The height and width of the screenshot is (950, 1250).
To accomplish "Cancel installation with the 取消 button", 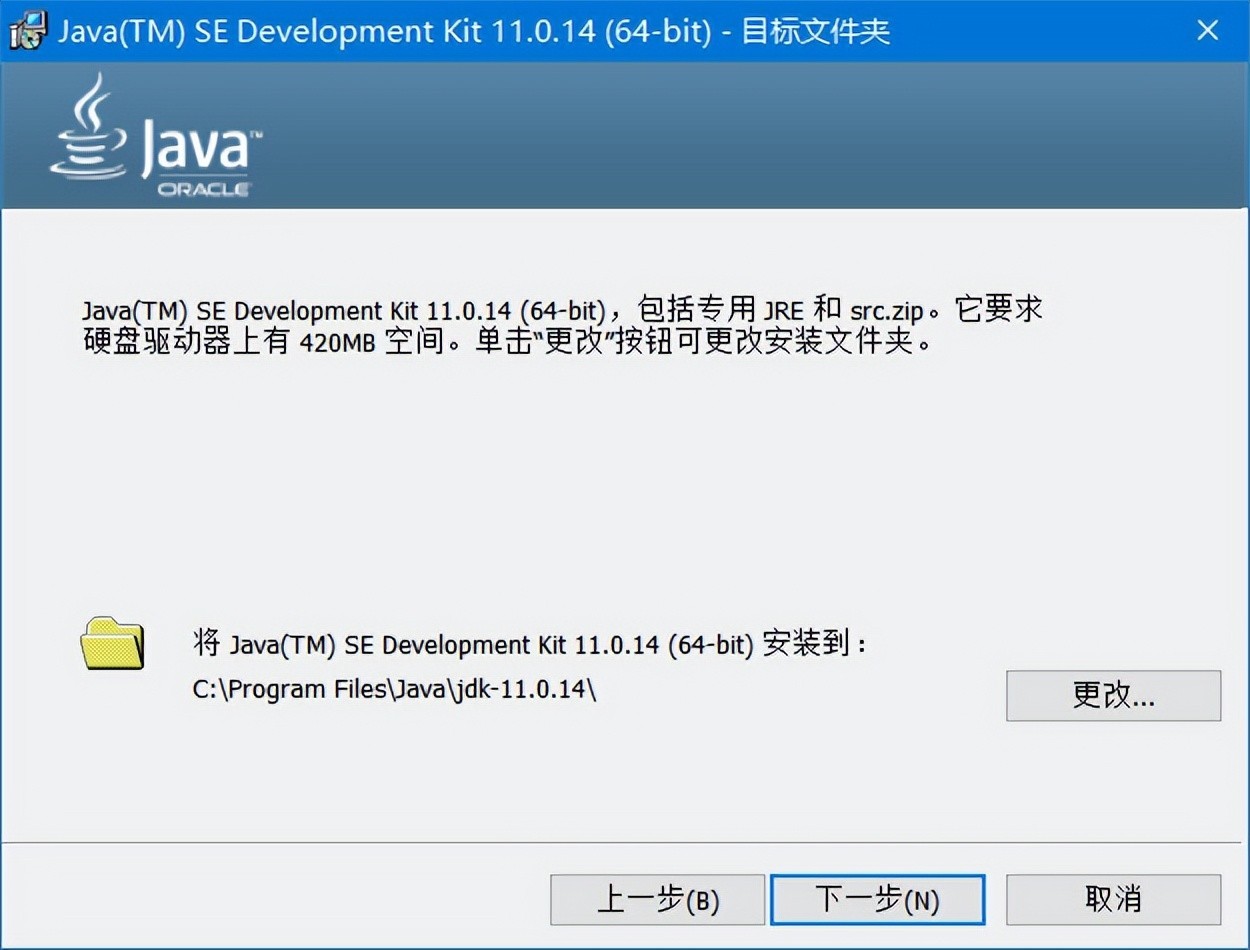I will point(1113,898).
